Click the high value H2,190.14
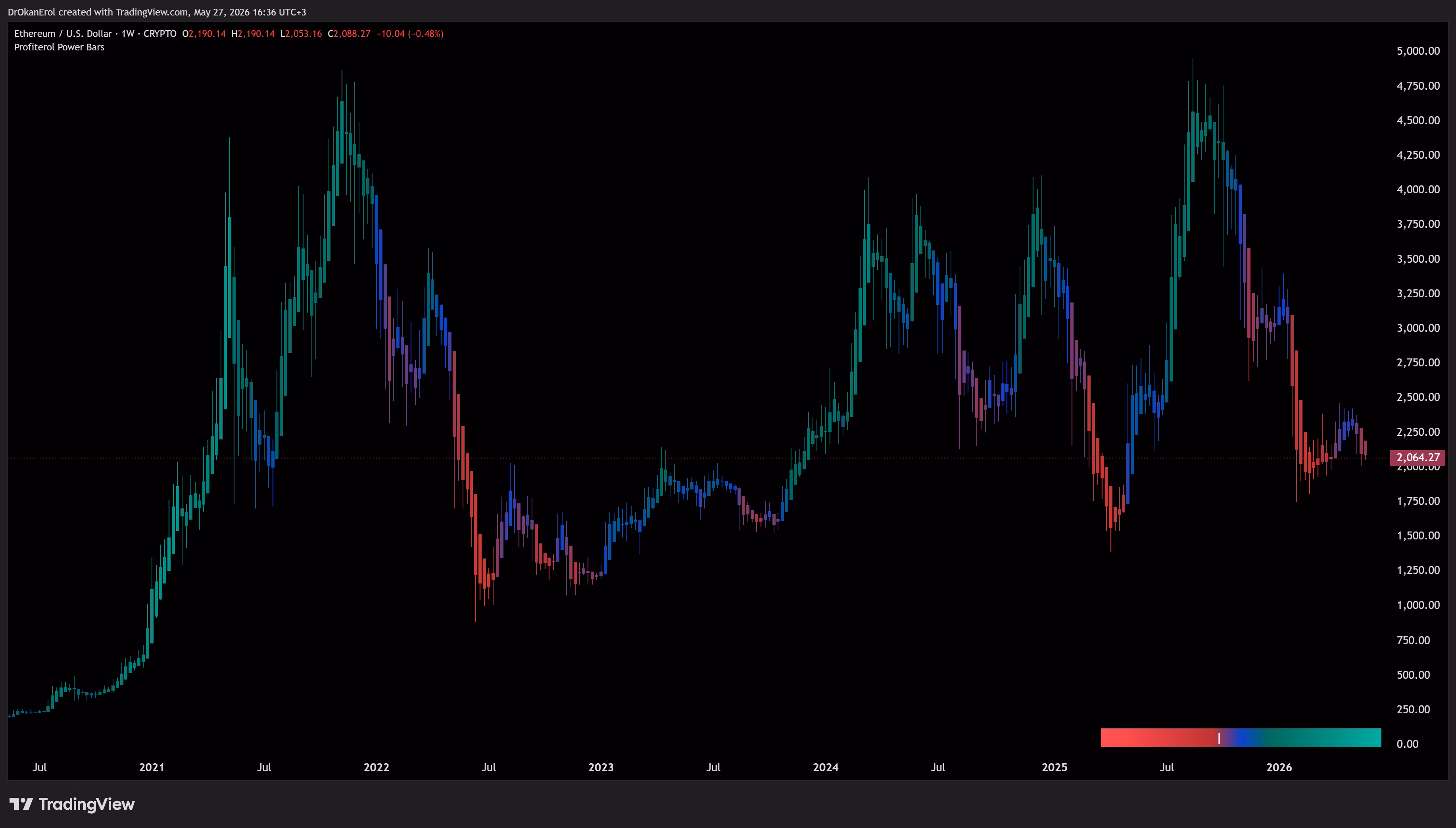The height and width of the screenshot is (828, 1456). pyautogui.click(x=253, y=34)
